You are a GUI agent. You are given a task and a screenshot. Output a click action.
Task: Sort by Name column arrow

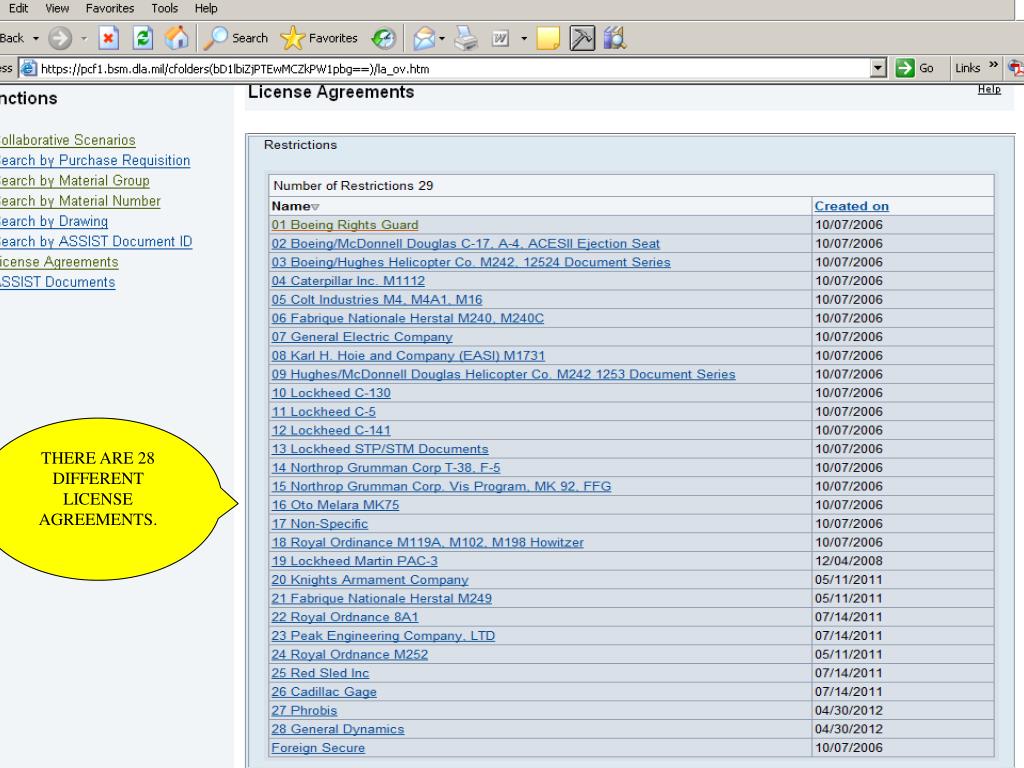click(x=315, y=207)
